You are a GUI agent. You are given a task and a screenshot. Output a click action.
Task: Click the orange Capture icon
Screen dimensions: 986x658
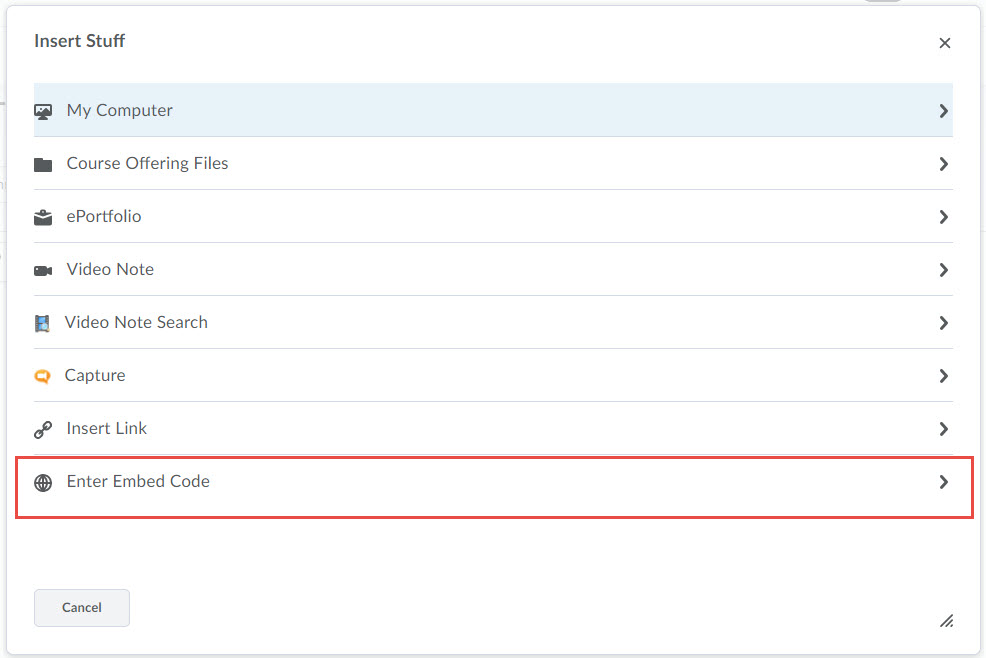[x=42, y=376]
